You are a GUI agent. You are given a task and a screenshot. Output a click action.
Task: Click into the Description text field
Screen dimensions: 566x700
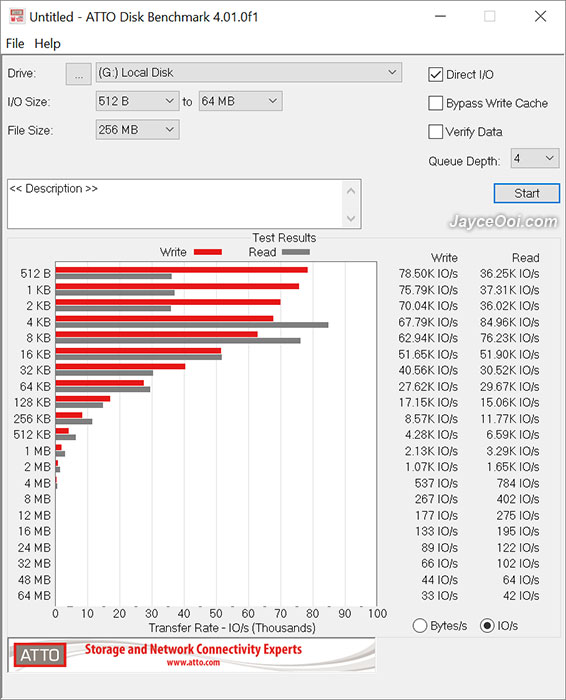[175, 204]
